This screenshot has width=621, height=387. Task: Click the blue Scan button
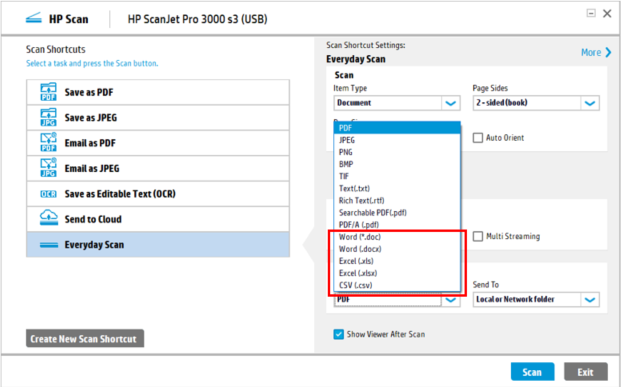click(532, 372)
